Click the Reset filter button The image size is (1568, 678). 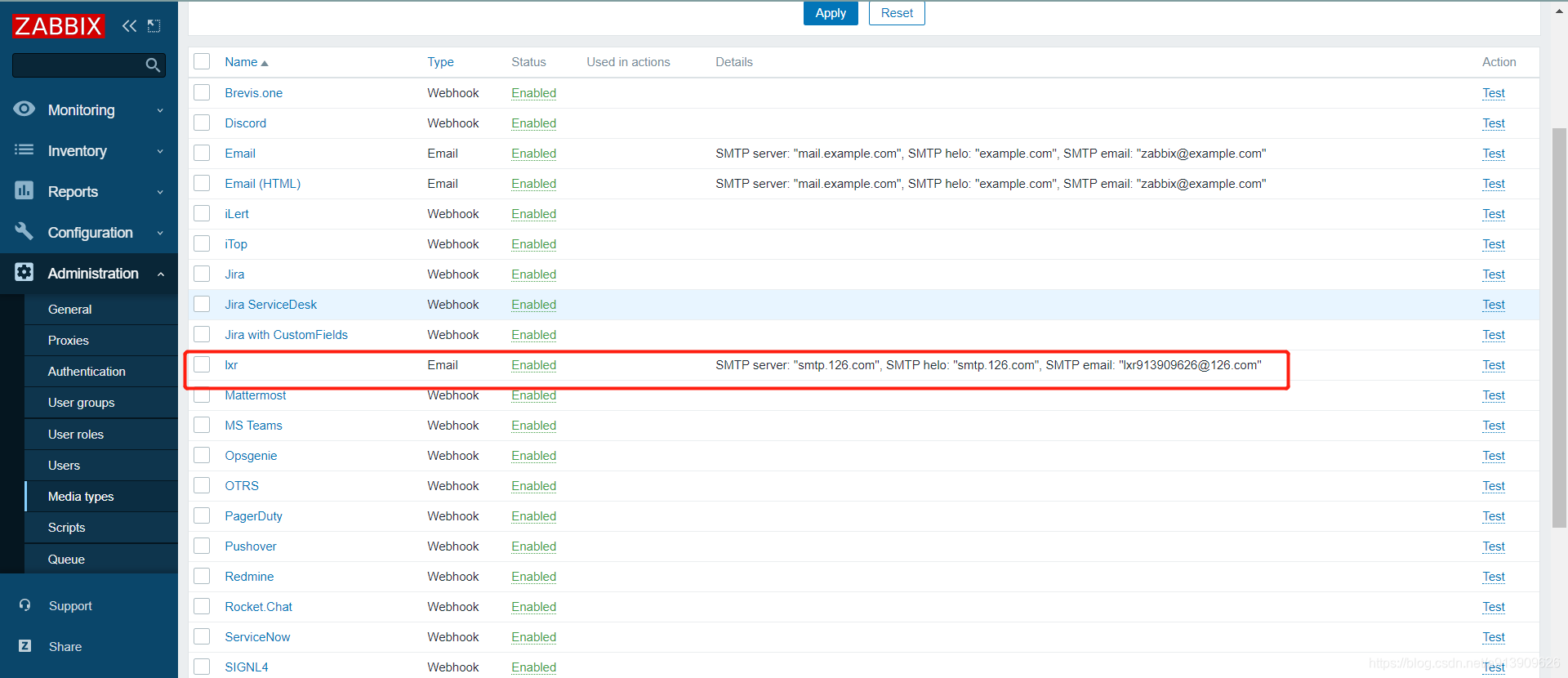(897, 13)
